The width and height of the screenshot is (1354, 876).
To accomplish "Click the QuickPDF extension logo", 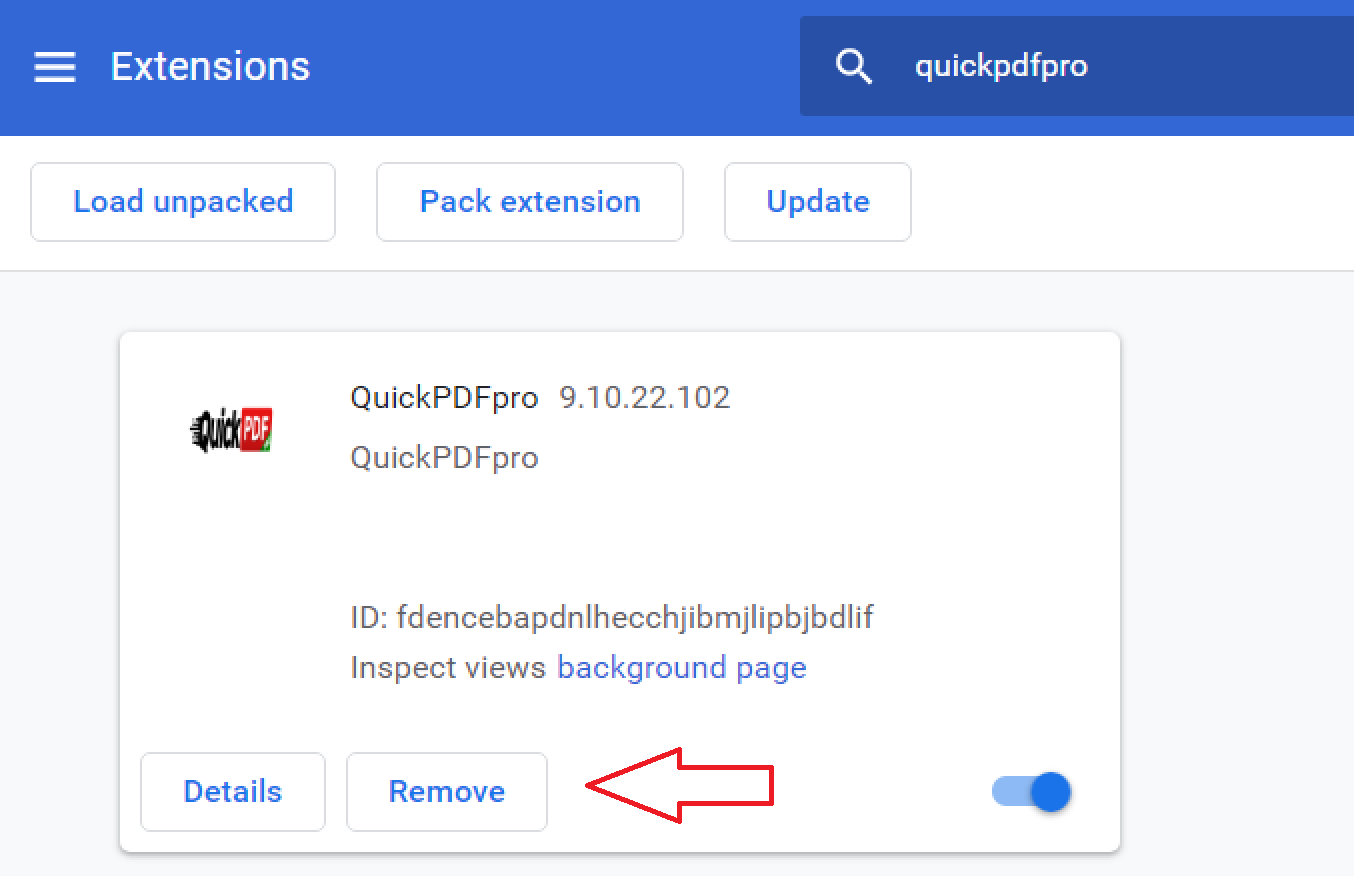I will [232, 431].
